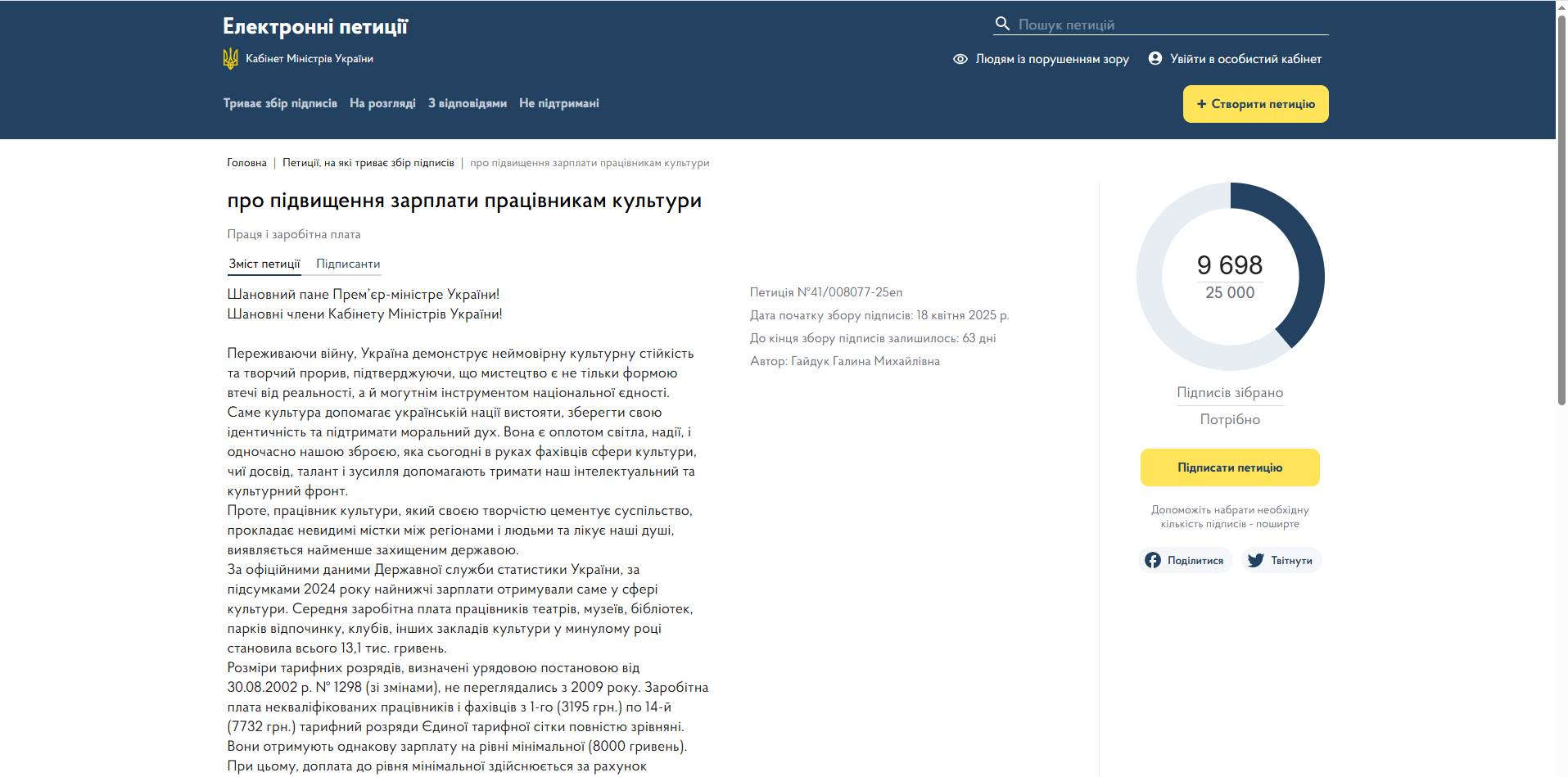Click the Ukrainian trident emblem icon
1568x777 pixels.
[231, 59]
